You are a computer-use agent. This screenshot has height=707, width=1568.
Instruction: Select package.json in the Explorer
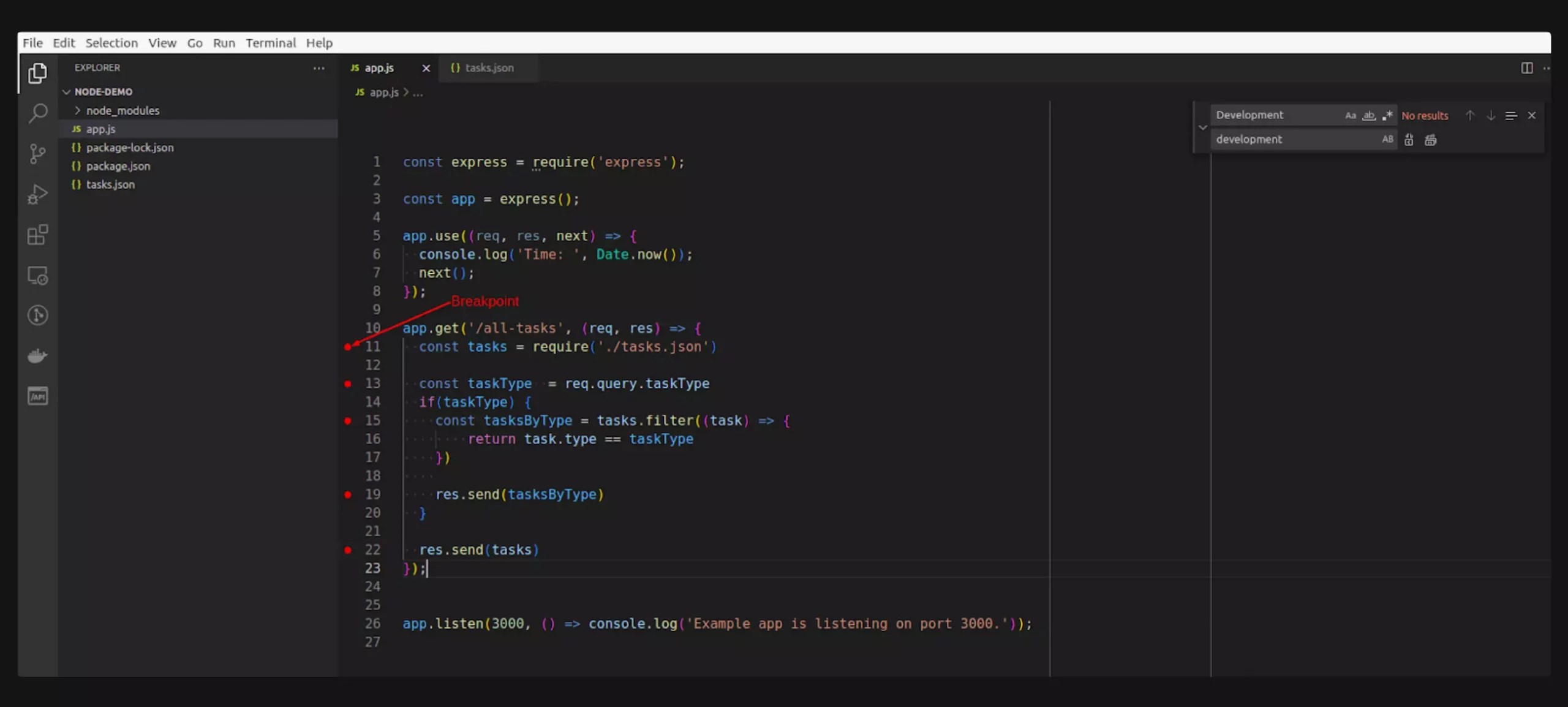(x=118, y=165)
